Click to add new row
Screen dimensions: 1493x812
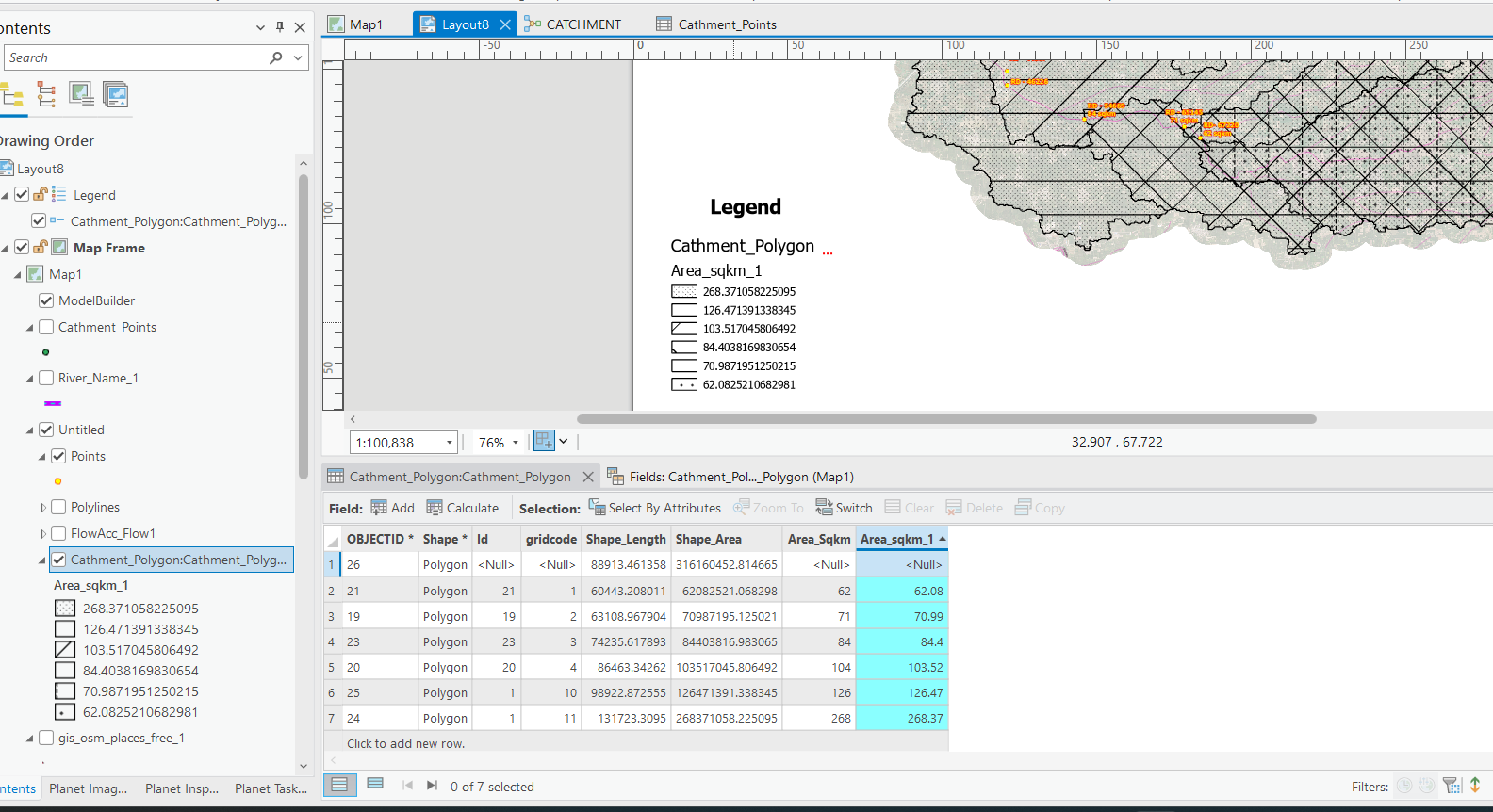pyautogui.click(x=405, y=743)
